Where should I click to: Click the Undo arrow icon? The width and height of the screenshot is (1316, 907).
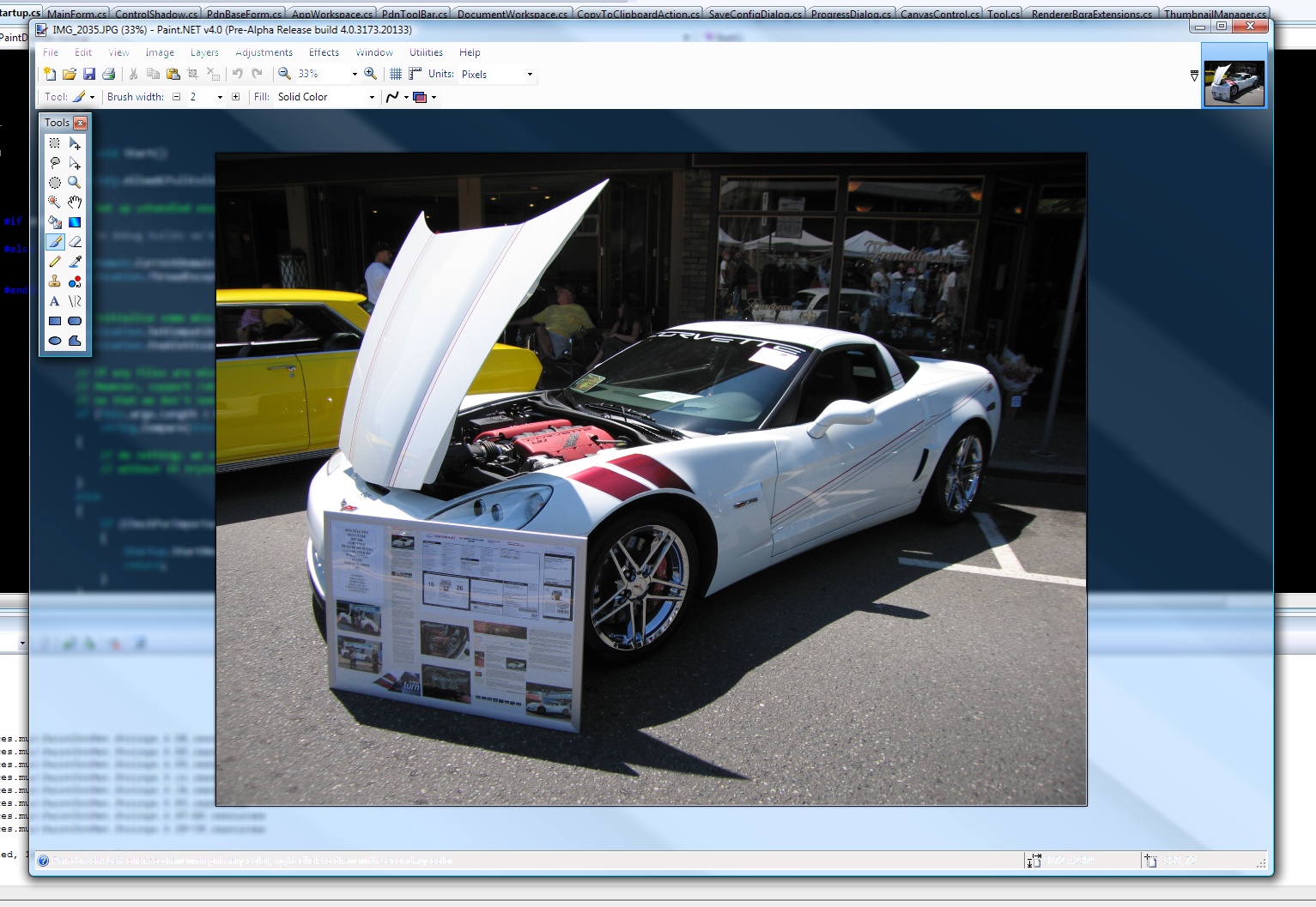(x=238, y=74)
